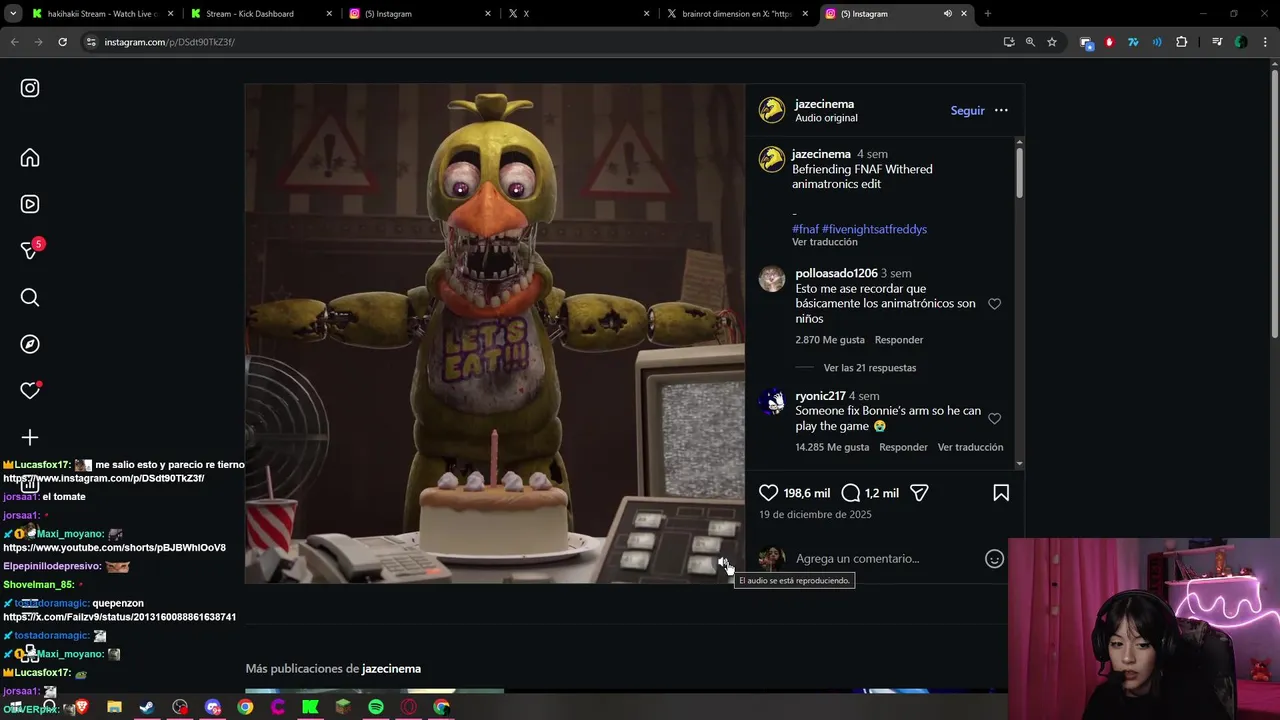Mute the active Instagram tab's audio icon
The image size is (1280, 720).
(947, 14)
